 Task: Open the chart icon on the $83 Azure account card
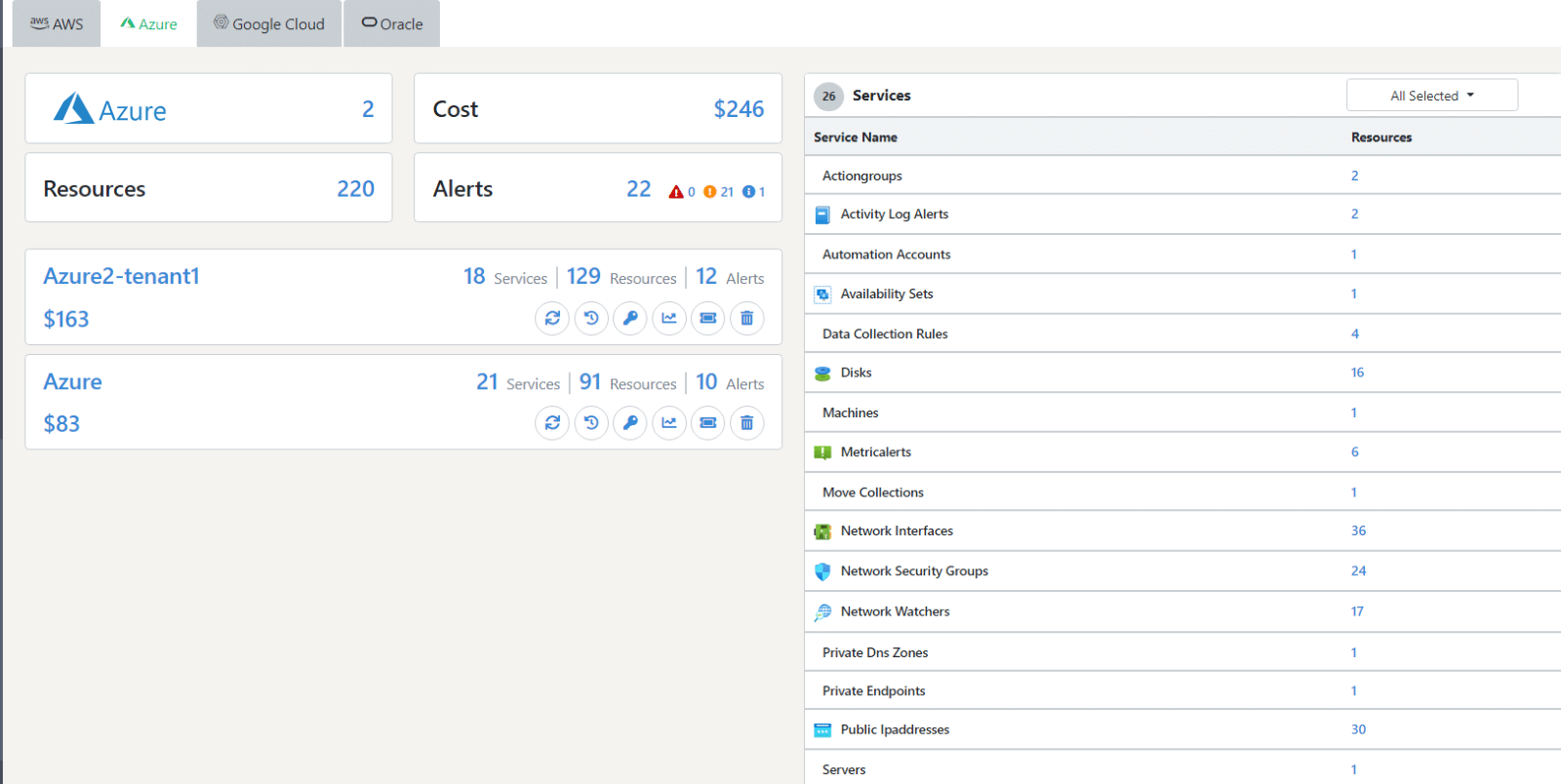click(x=669, y=423)
